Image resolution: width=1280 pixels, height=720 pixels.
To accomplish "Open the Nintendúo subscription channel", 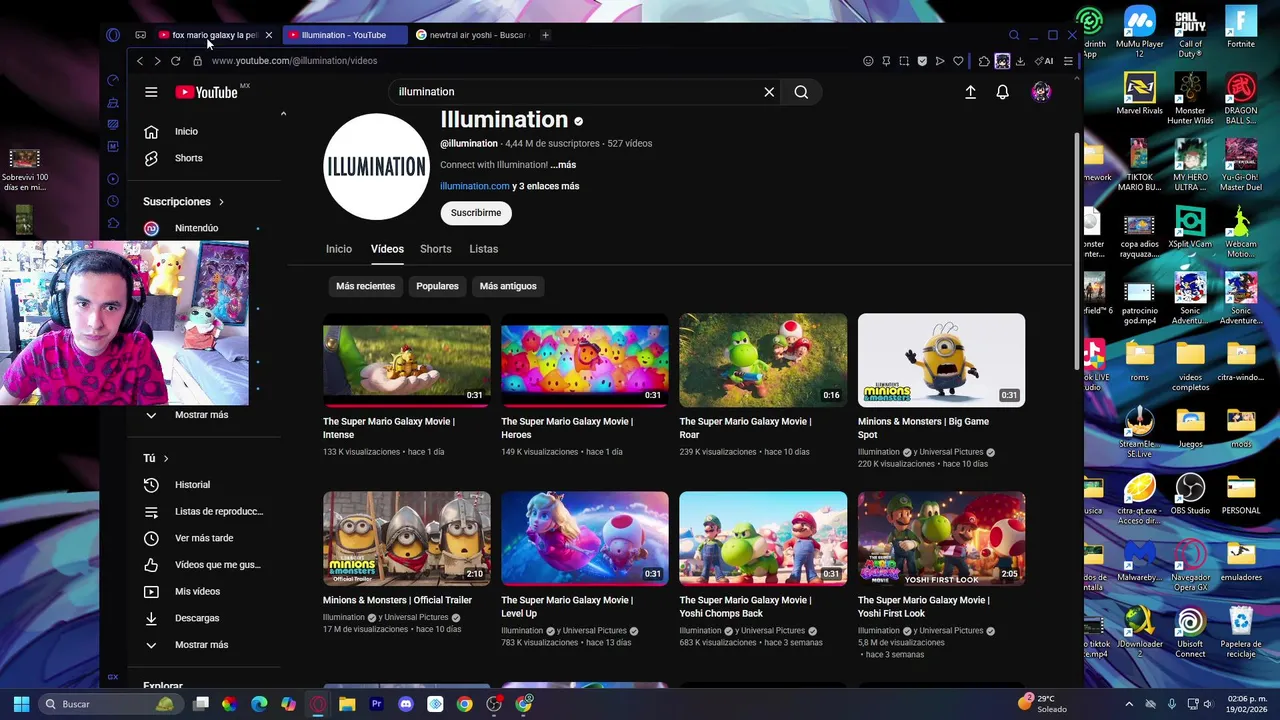I will pos(206,228).
